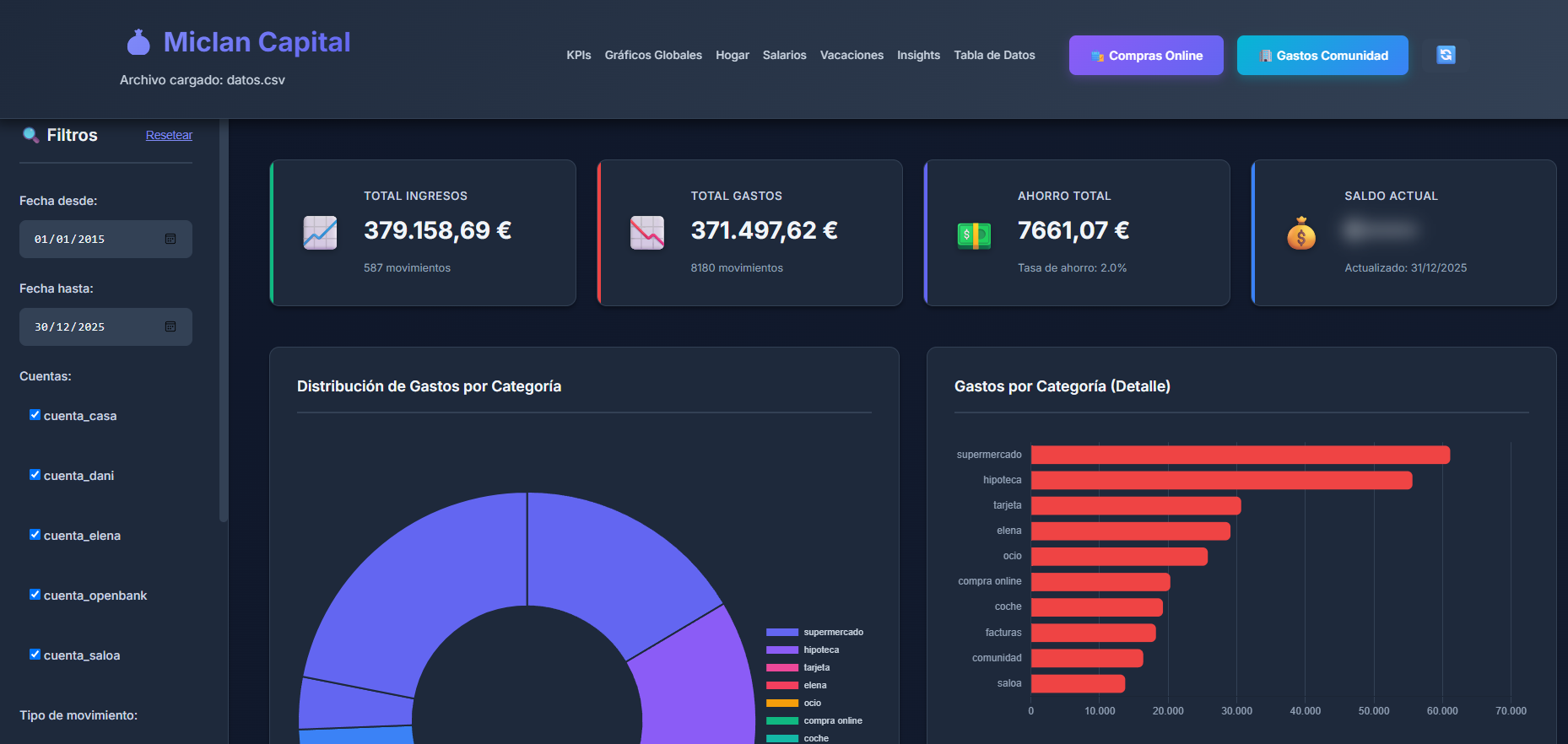Image resolution: width=1568 pixels, height=744 pixels.
Task: Click the refresh data icon button
Action: pyautogui.click(x=1446, y=55)
